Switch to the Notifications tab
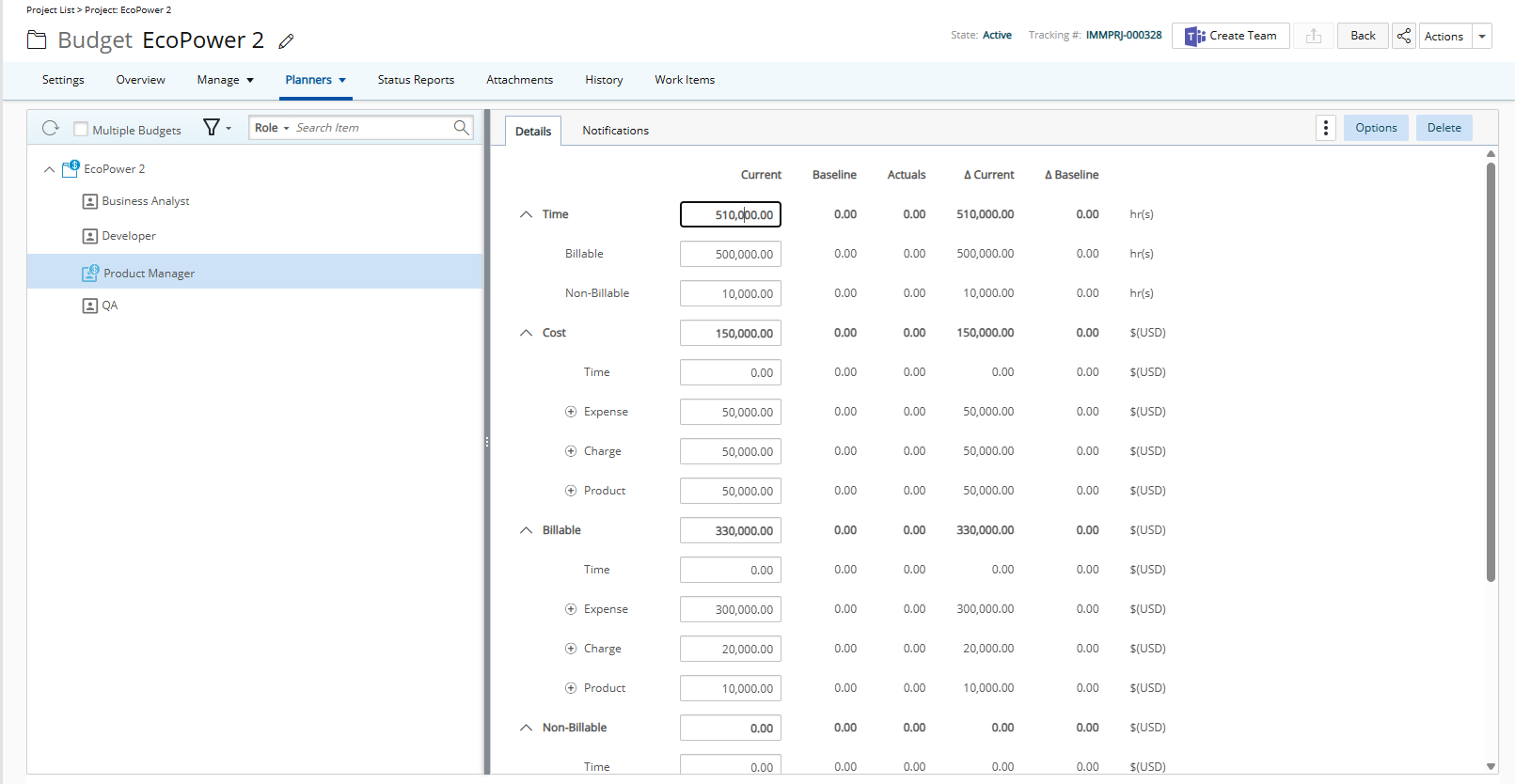This screenshot has height=784, width=1515. click(615, 131)
